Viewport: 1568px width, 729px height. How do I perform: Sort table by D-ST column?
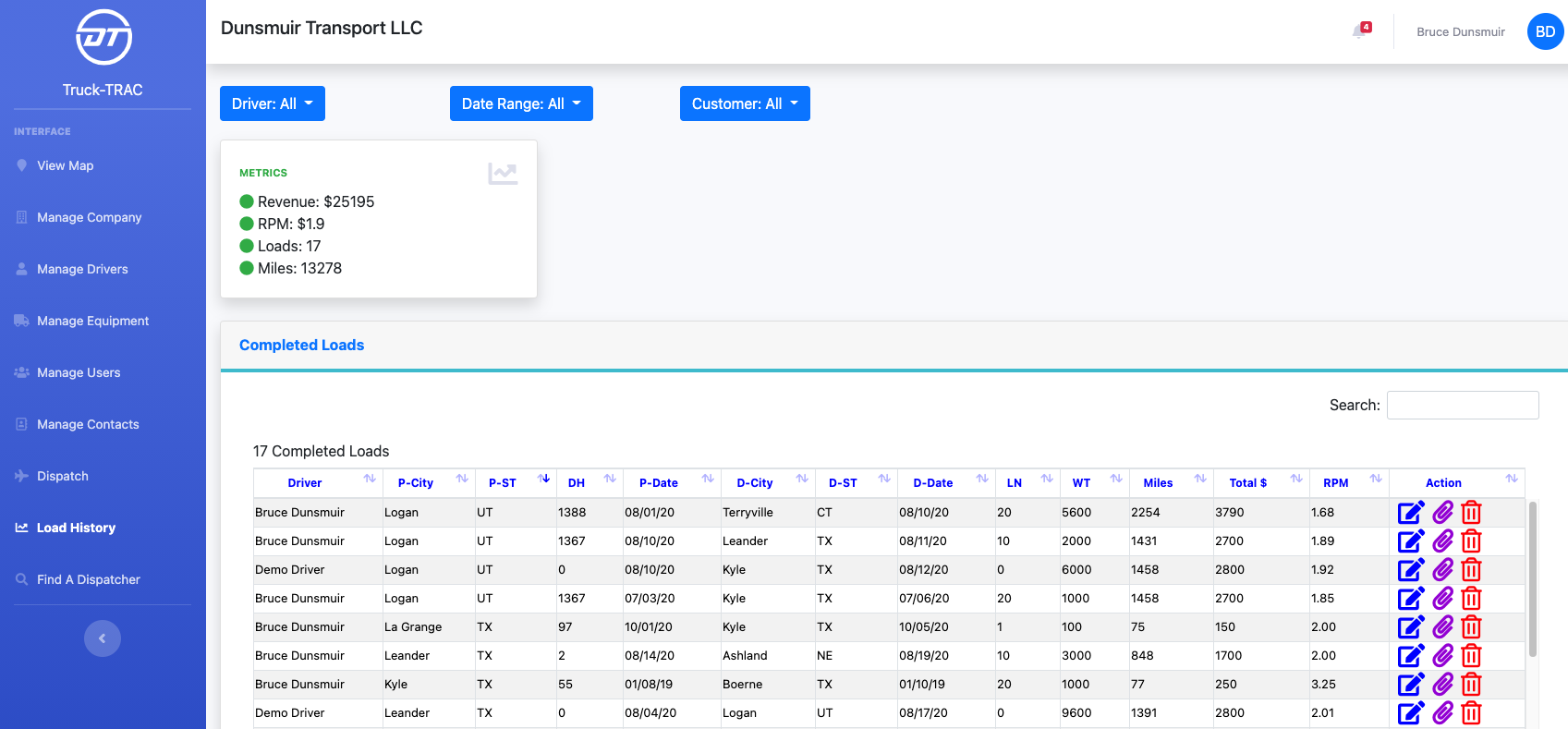tap(856, 482)
